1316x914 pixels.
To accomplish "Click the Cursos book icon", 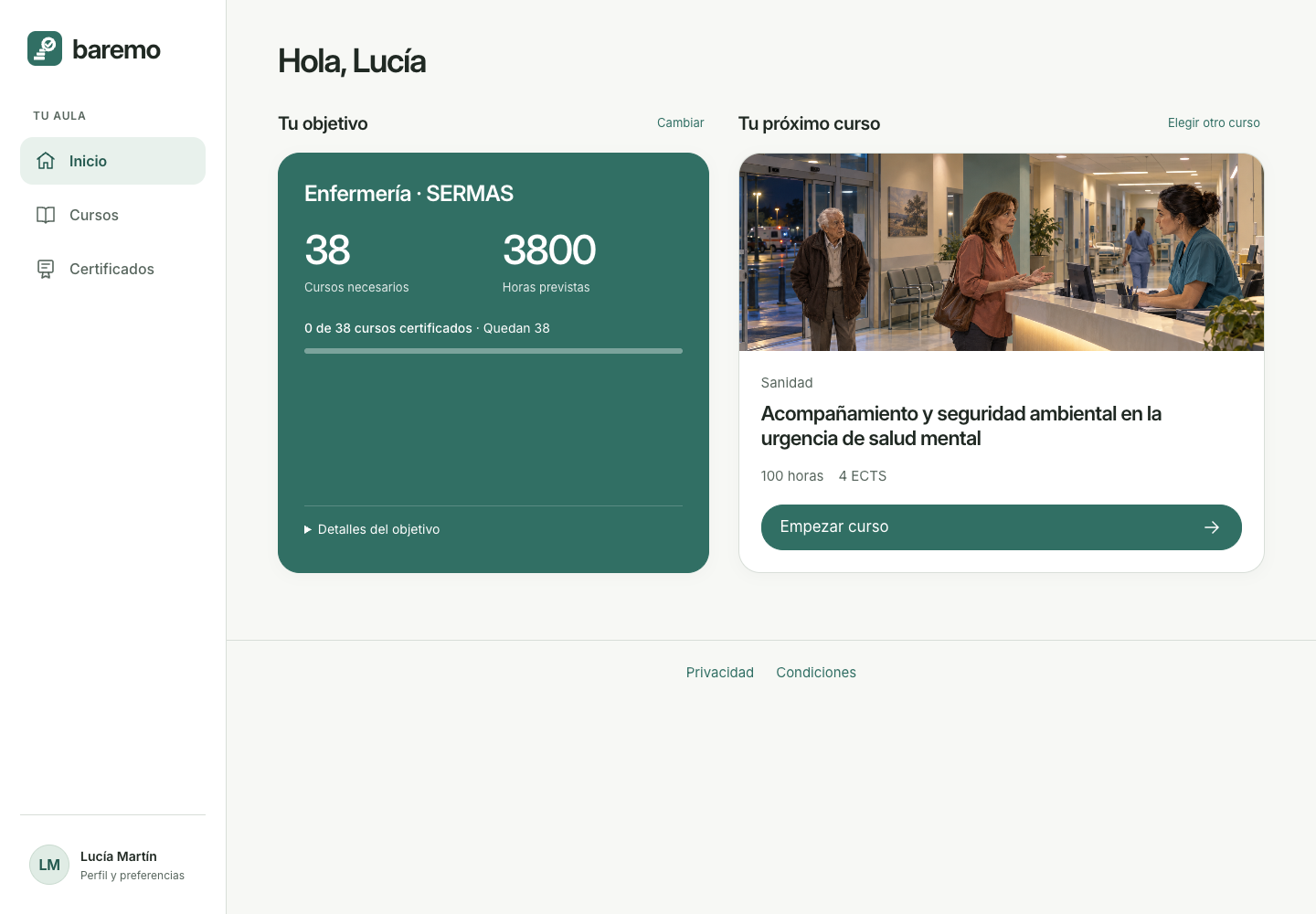I will click(x=46, y=215).
